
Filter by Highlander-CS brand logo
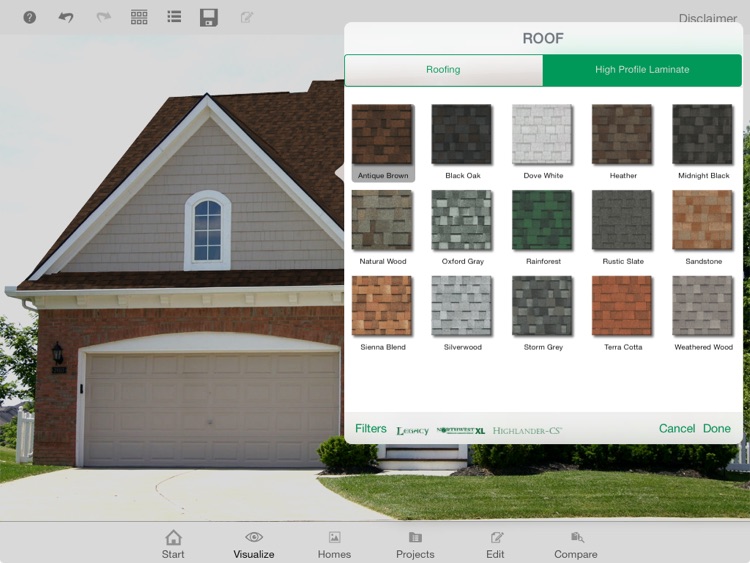(x=527, y=431)
